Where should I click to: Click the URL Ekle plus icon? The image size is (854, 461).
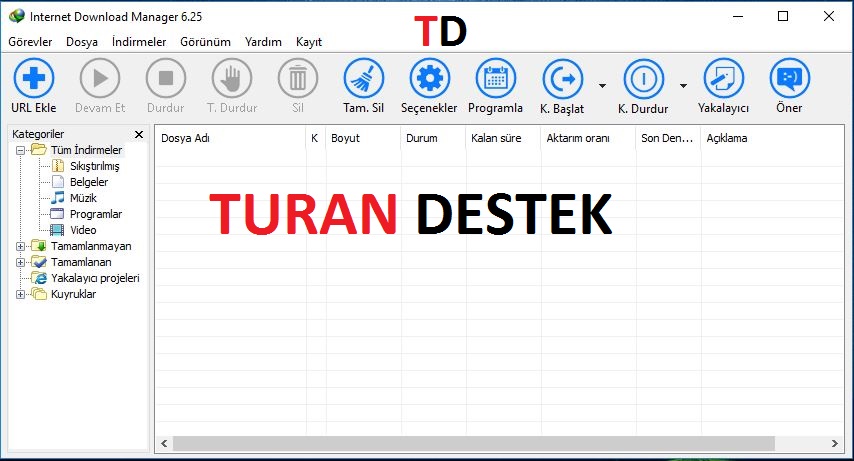coord(34,78)
